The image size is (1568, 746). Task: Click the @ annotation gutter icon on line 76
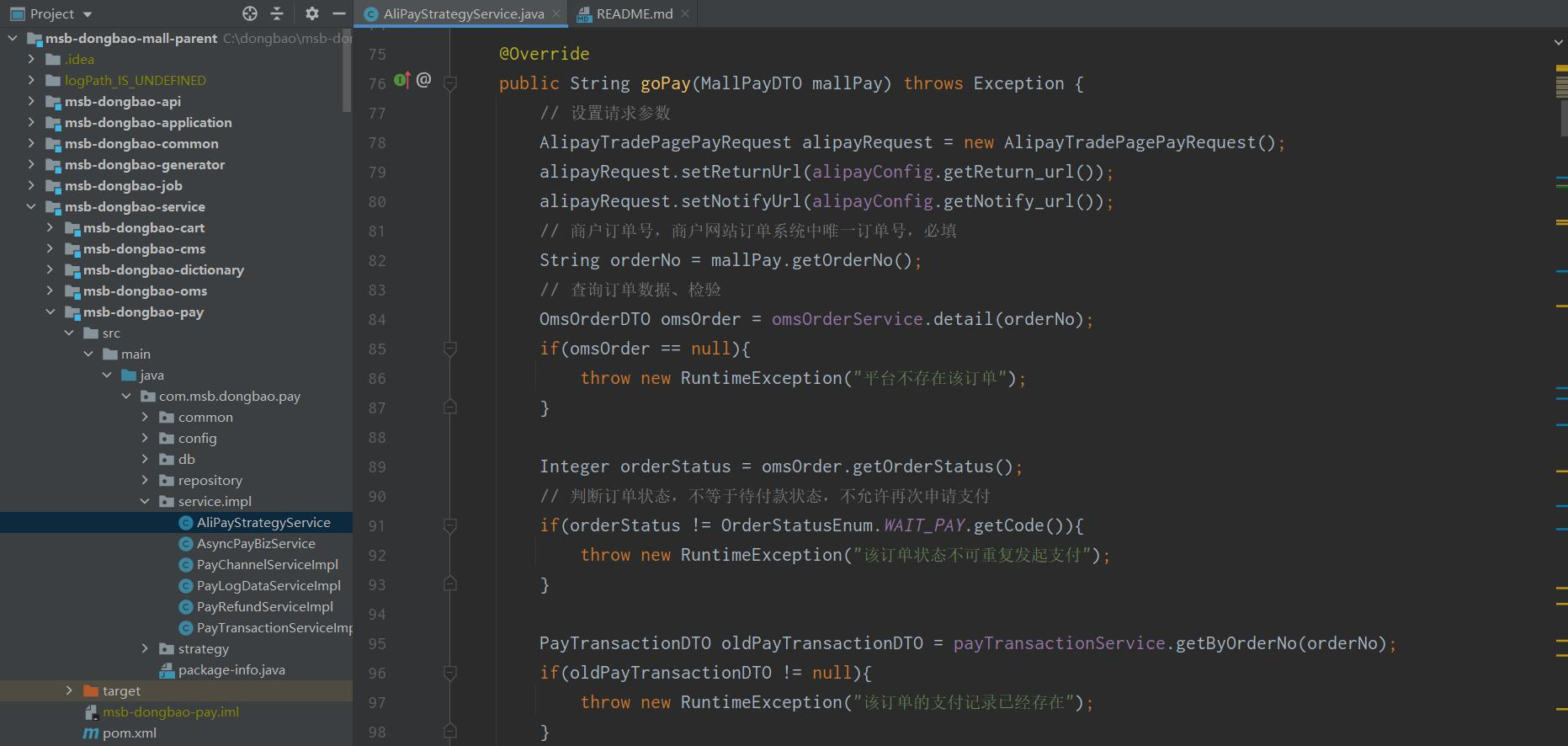tap(423, 80)
